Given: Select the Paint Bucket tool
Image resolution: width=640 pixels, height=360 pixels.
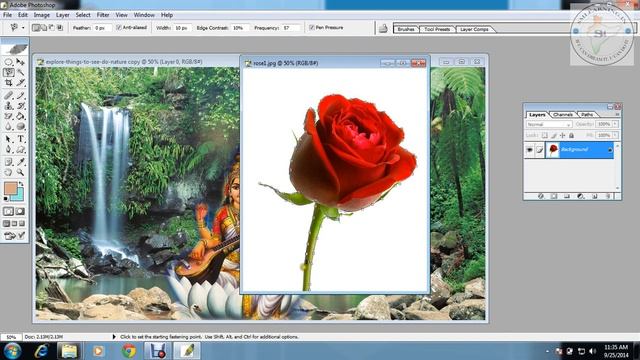Looking at the screenshot, I should 20,116.
